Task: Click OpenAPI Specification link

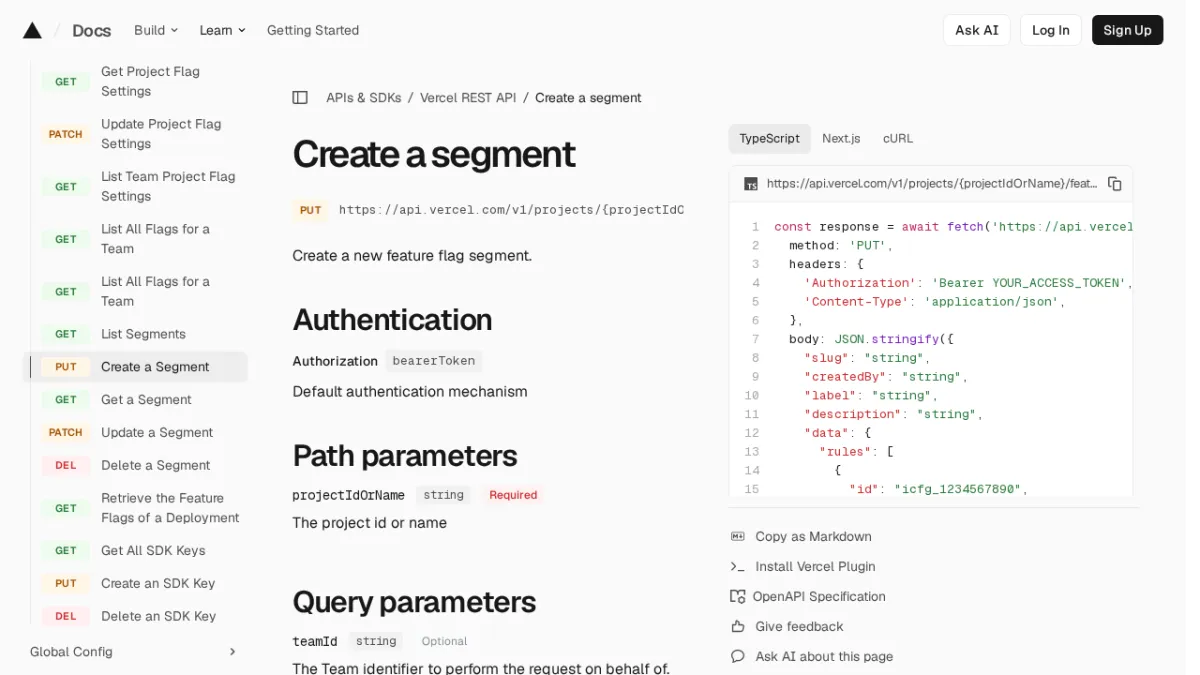Action: [819, 597]
